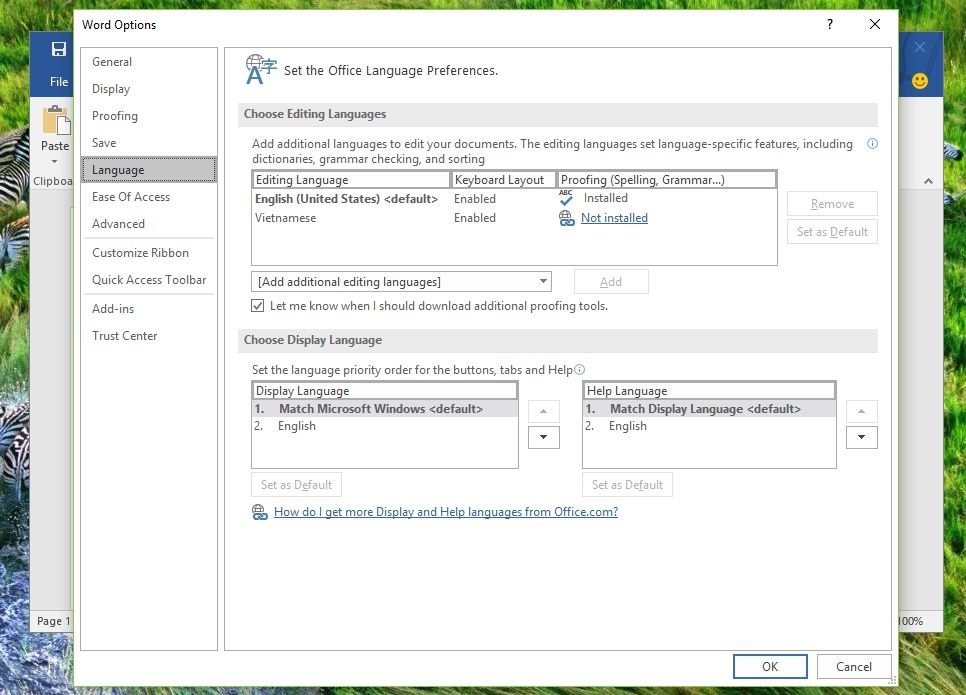966x695 pixels.
Task: Select the Trust Center category
Action: (x=125, y=336)
